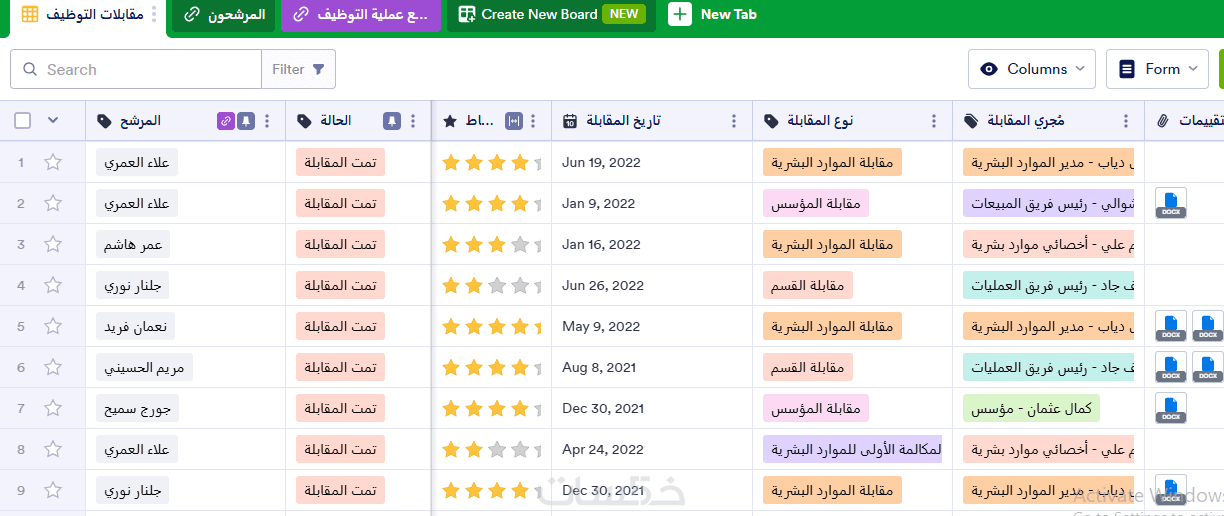Set the star rating in row 8
The width and height of the screenshot is (1224, 516).
(491, 449)
